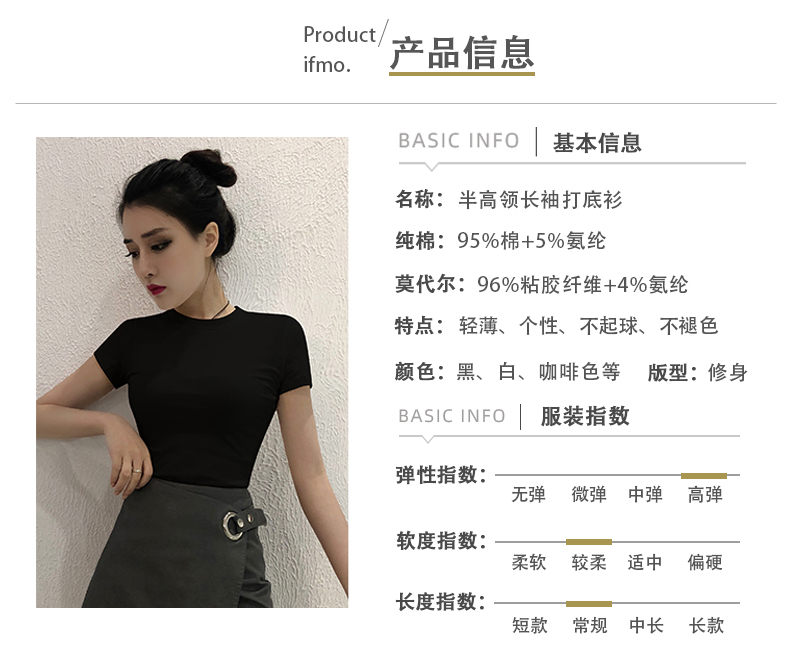
Task: Select the 无弹 elasticity label
Action: click(x=529, y=494)
